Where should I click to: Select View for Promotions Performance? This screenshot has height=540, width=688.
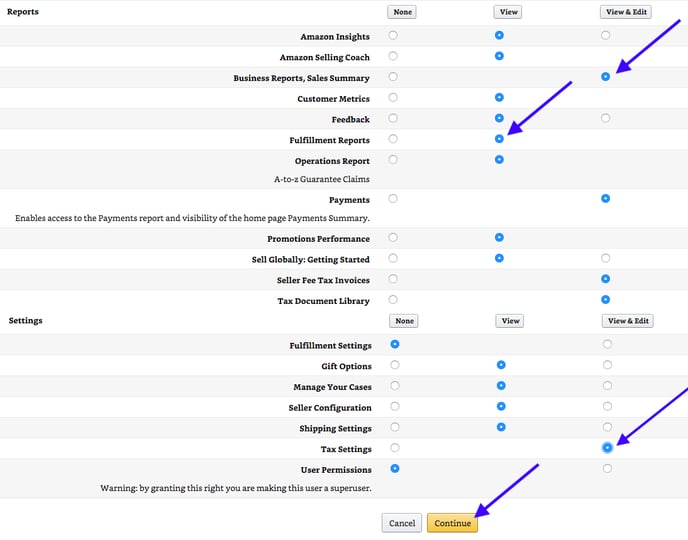pos(499,237)
